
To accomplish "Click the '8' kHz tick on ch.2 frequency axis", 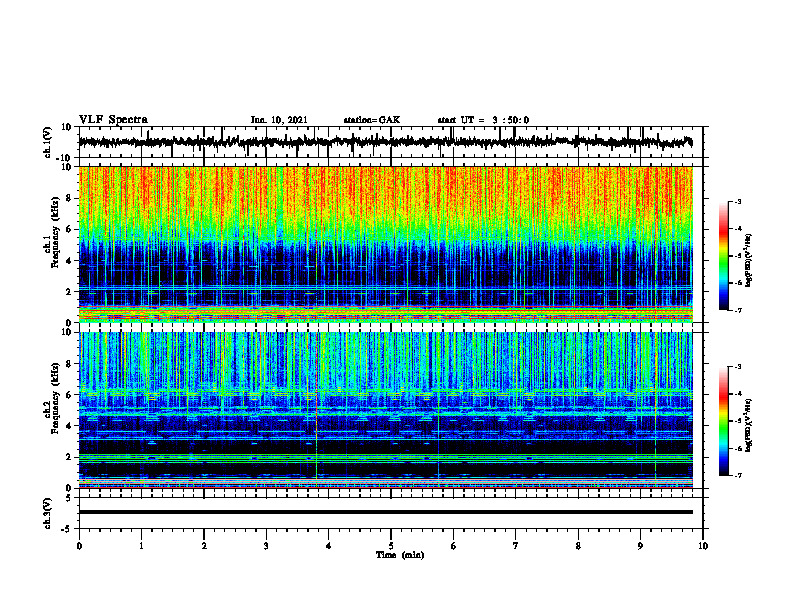I will click(x=69, y=364).
